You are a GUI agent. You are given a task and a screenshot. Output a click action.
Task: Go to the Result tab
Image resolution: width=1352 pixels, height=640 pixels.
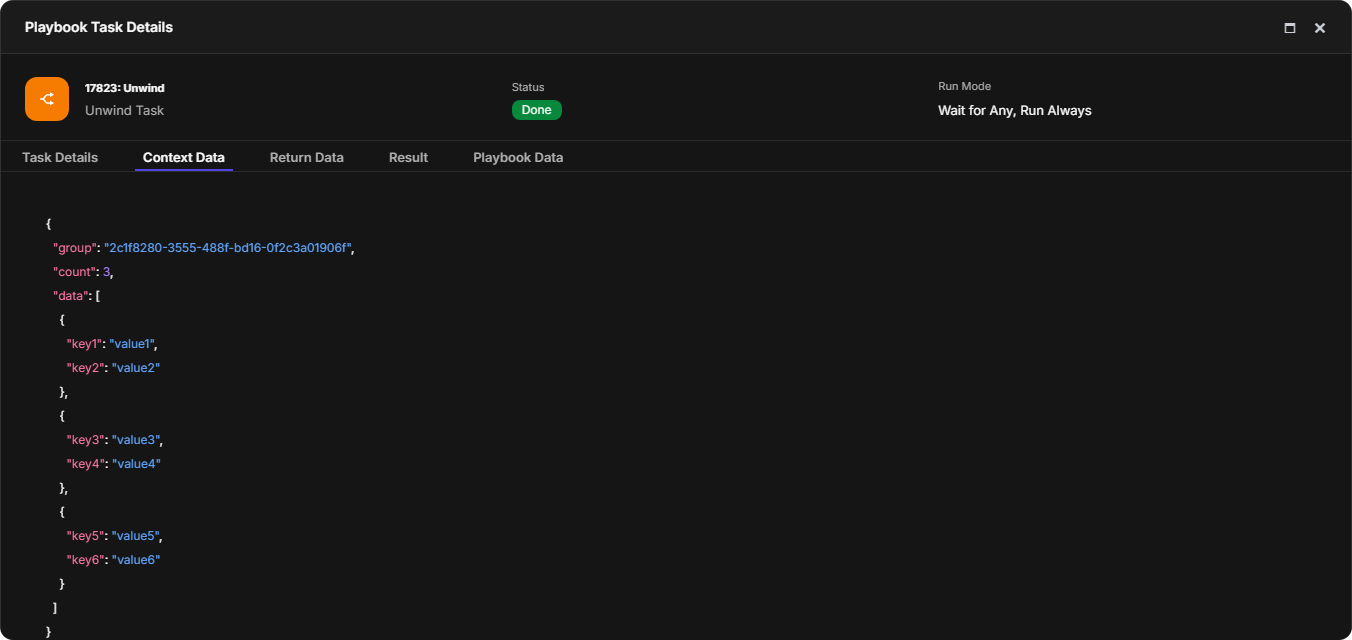click(408, 157)
